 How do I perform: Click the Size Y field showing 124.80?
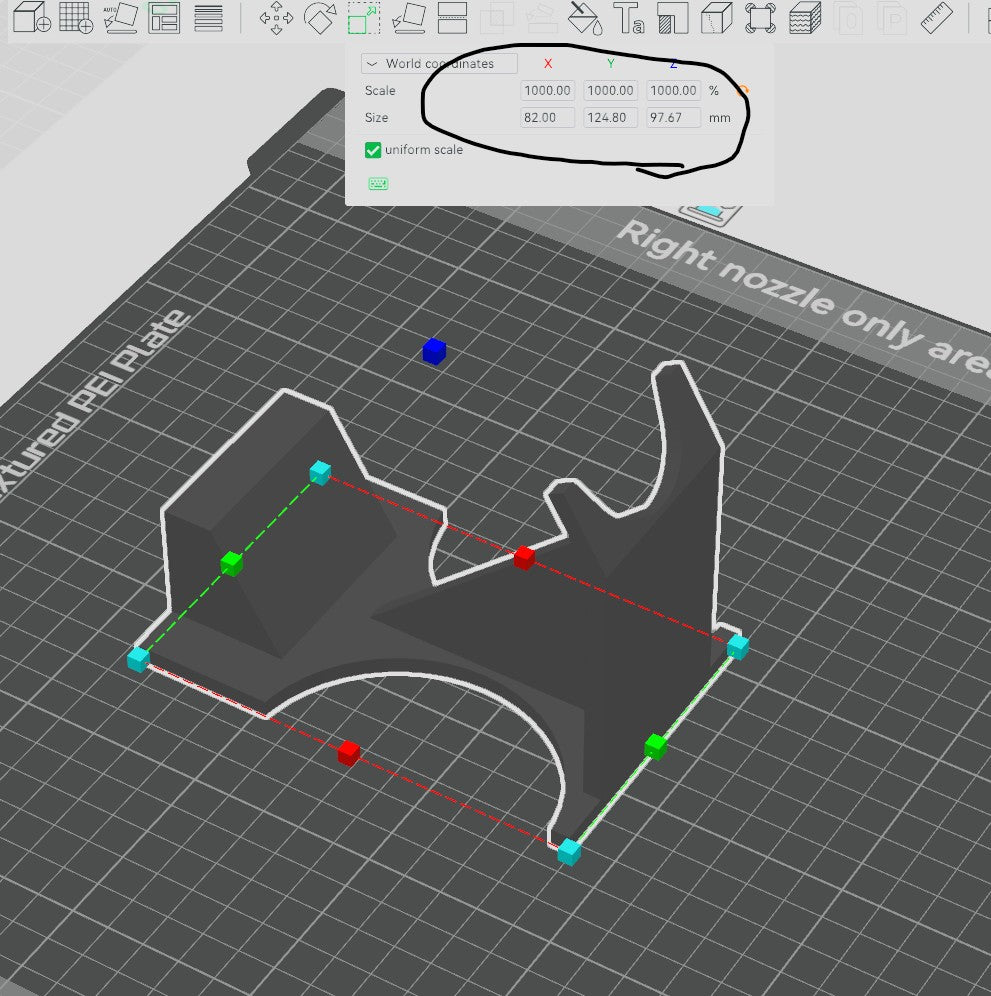[x=610, y=118]
